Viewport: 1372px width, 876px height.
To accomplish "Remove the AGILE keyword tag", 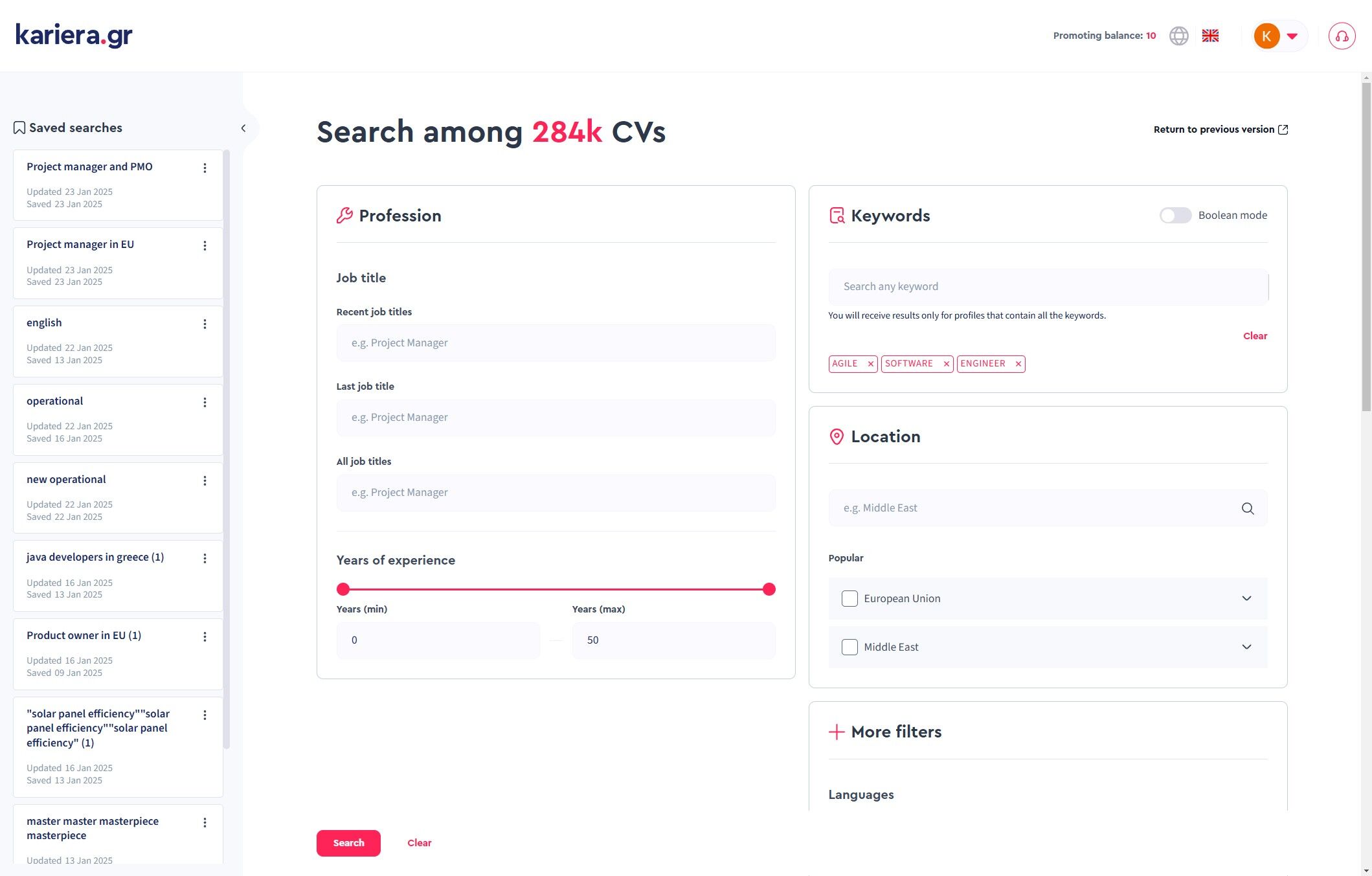I will click(x=870, y=364).
